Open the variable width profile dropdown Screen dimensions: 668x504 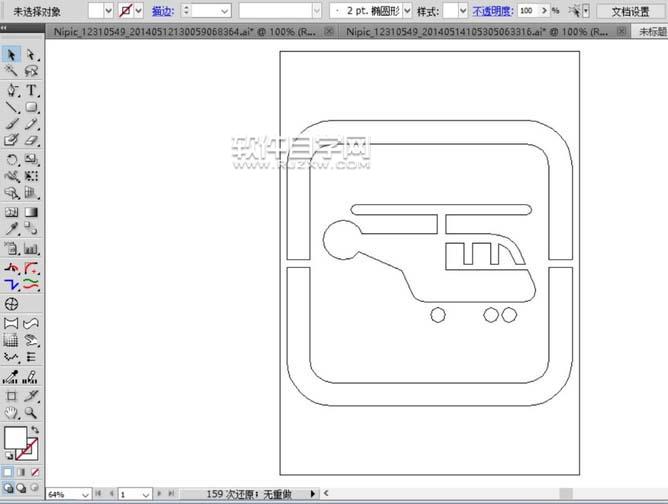317,11
